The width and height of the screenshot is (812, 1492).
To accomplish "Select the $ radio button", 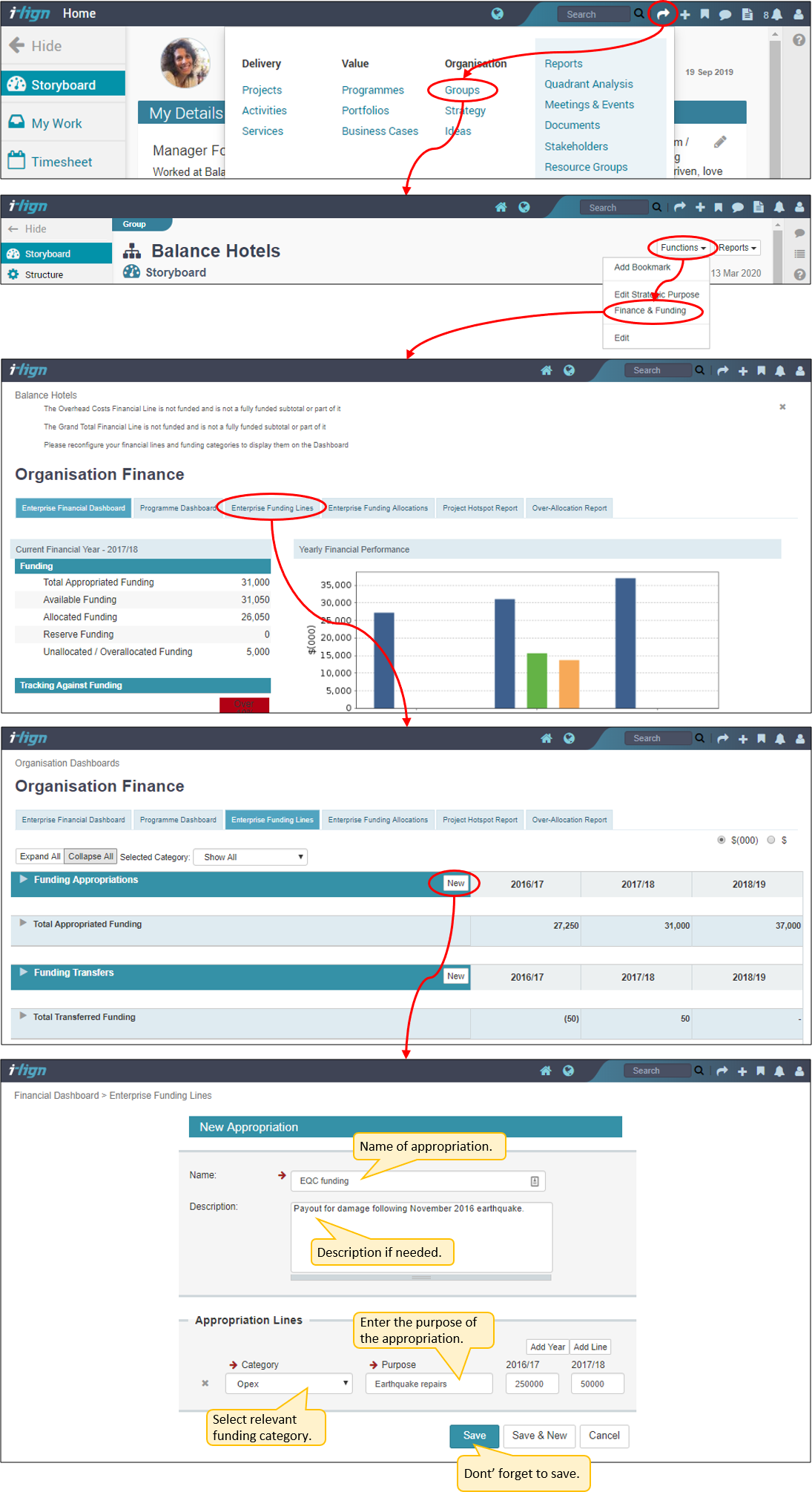I will pyautogui.click(x=771, y=840).
